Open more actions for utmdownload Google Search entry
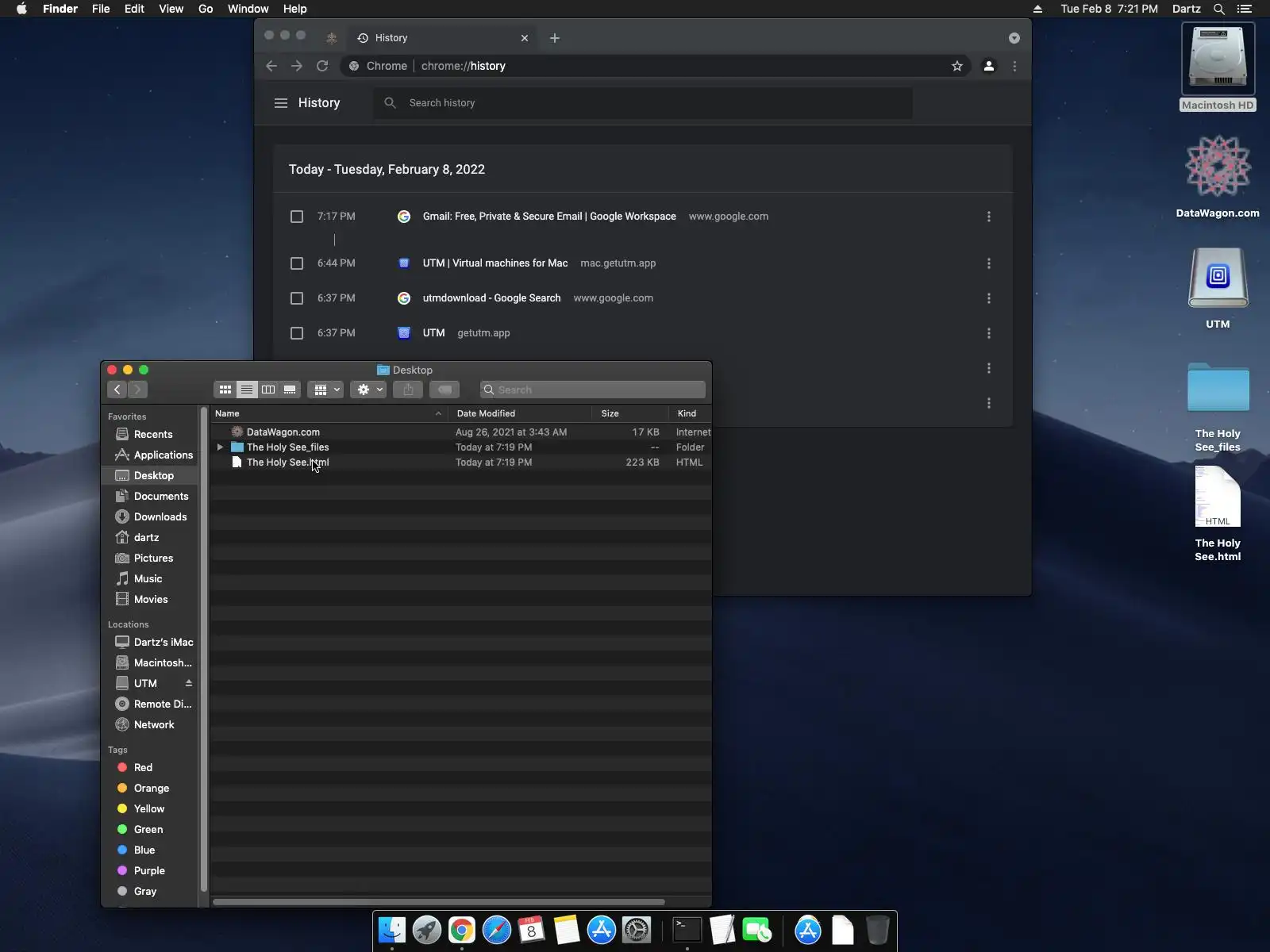 coord(989,298)
